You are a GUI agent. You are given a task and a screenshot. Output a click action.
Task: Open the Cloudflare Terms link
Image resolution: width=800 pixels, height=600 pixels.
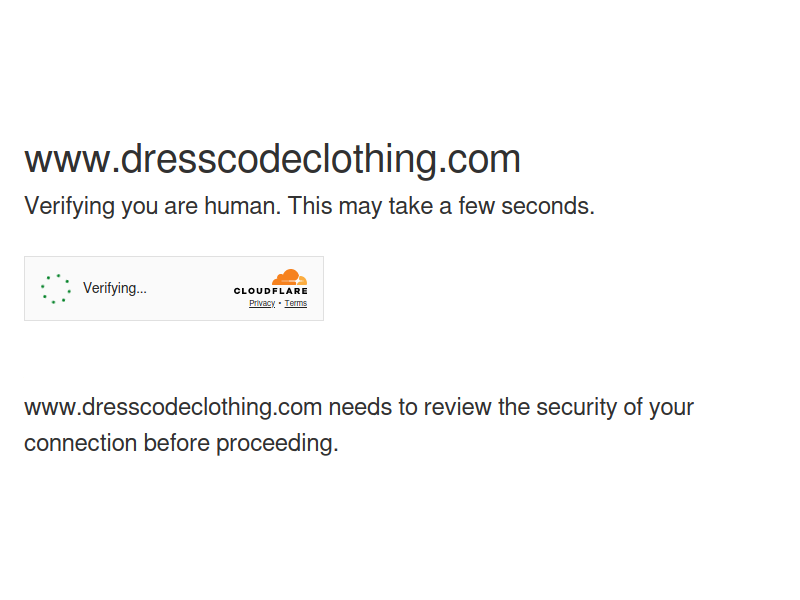click(x=295, y=303)
